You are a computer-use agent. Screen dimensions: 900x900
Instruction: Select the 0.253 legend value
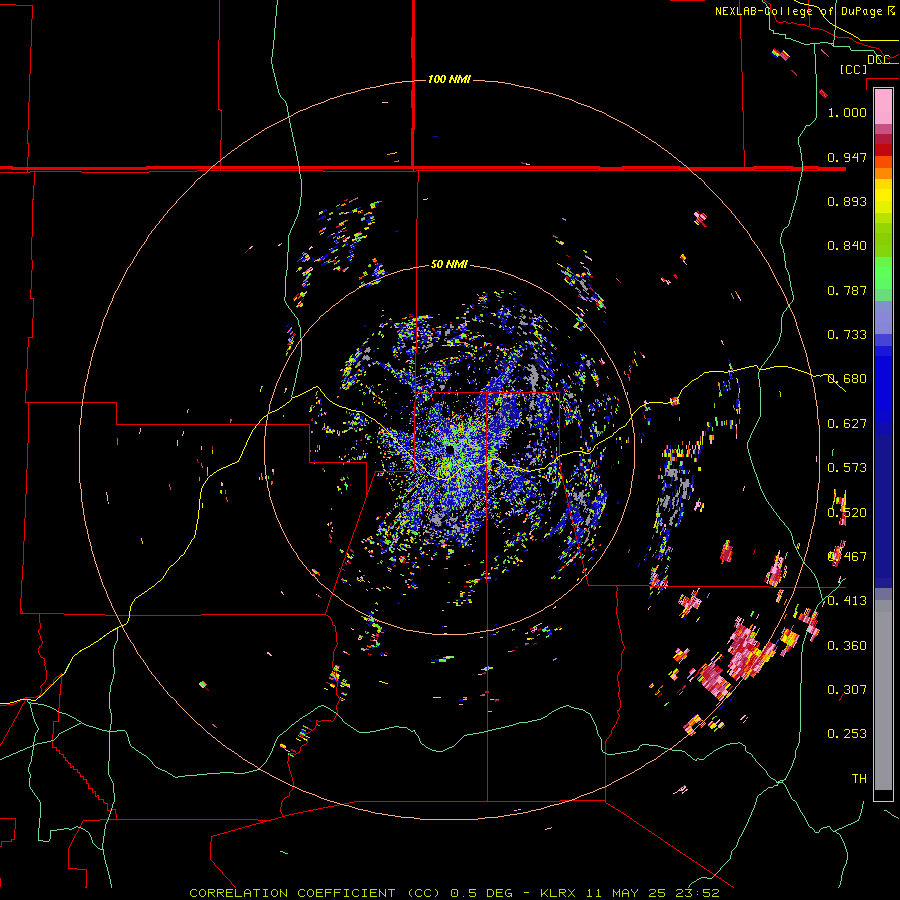click(847, 734)
